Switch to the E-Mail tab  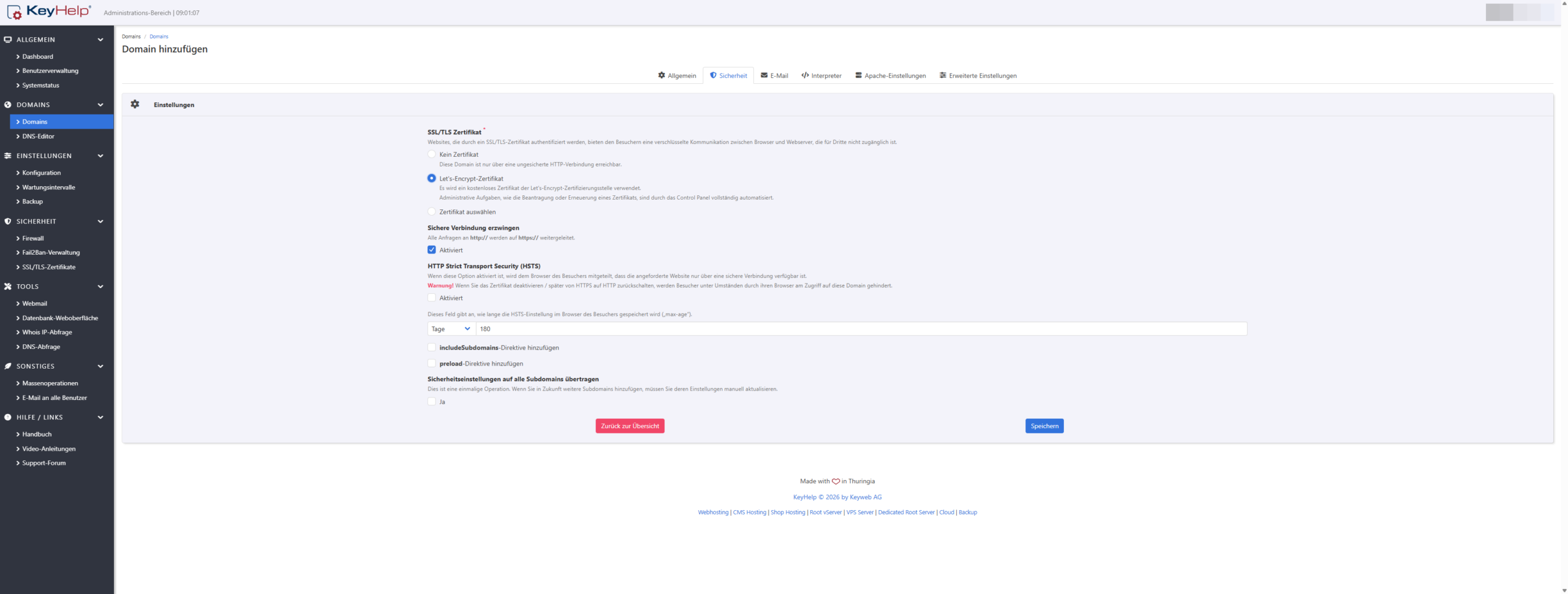[x=774, y=76]
